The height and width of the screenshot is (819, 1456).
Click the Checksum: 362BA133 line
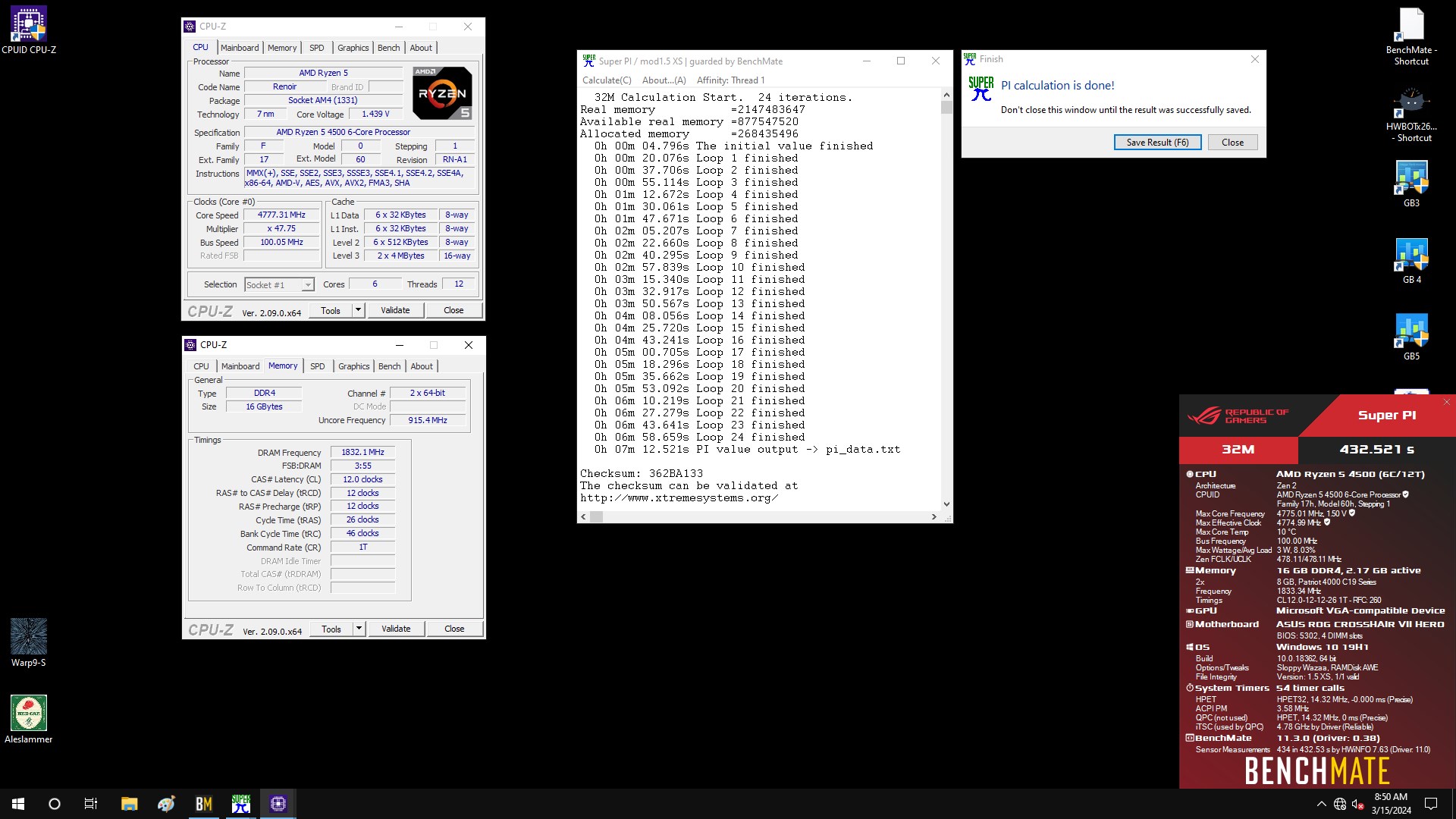642,474
